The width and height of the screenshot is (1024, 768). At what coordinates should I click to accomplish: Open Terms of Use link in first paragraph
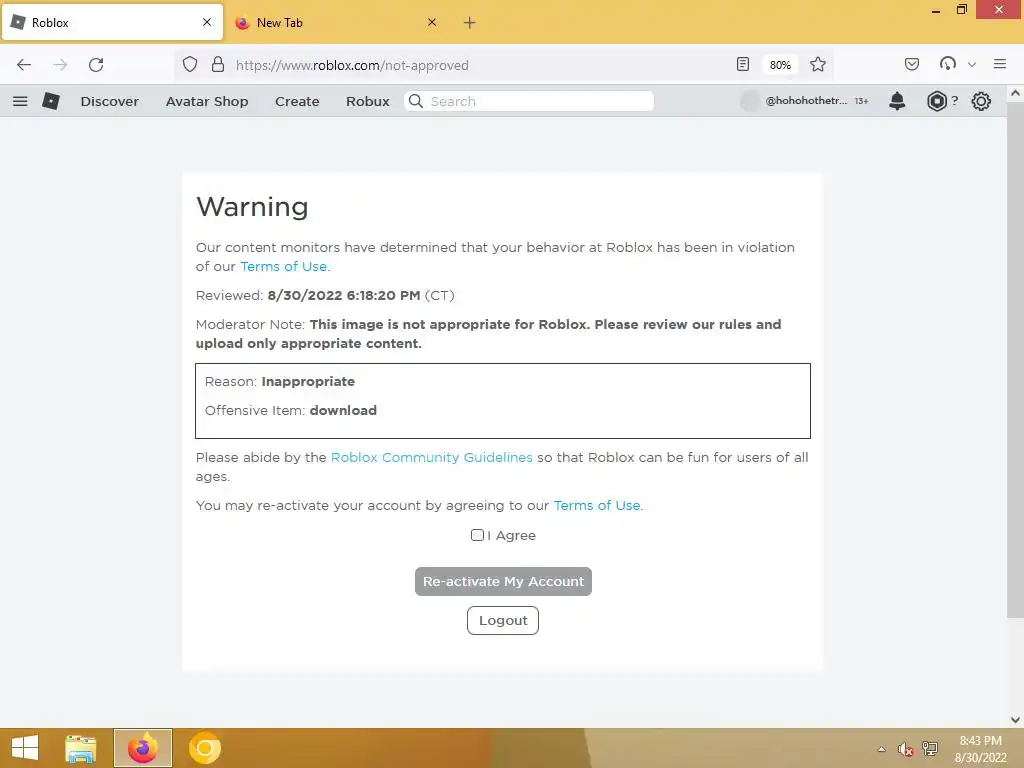(283, 266)
